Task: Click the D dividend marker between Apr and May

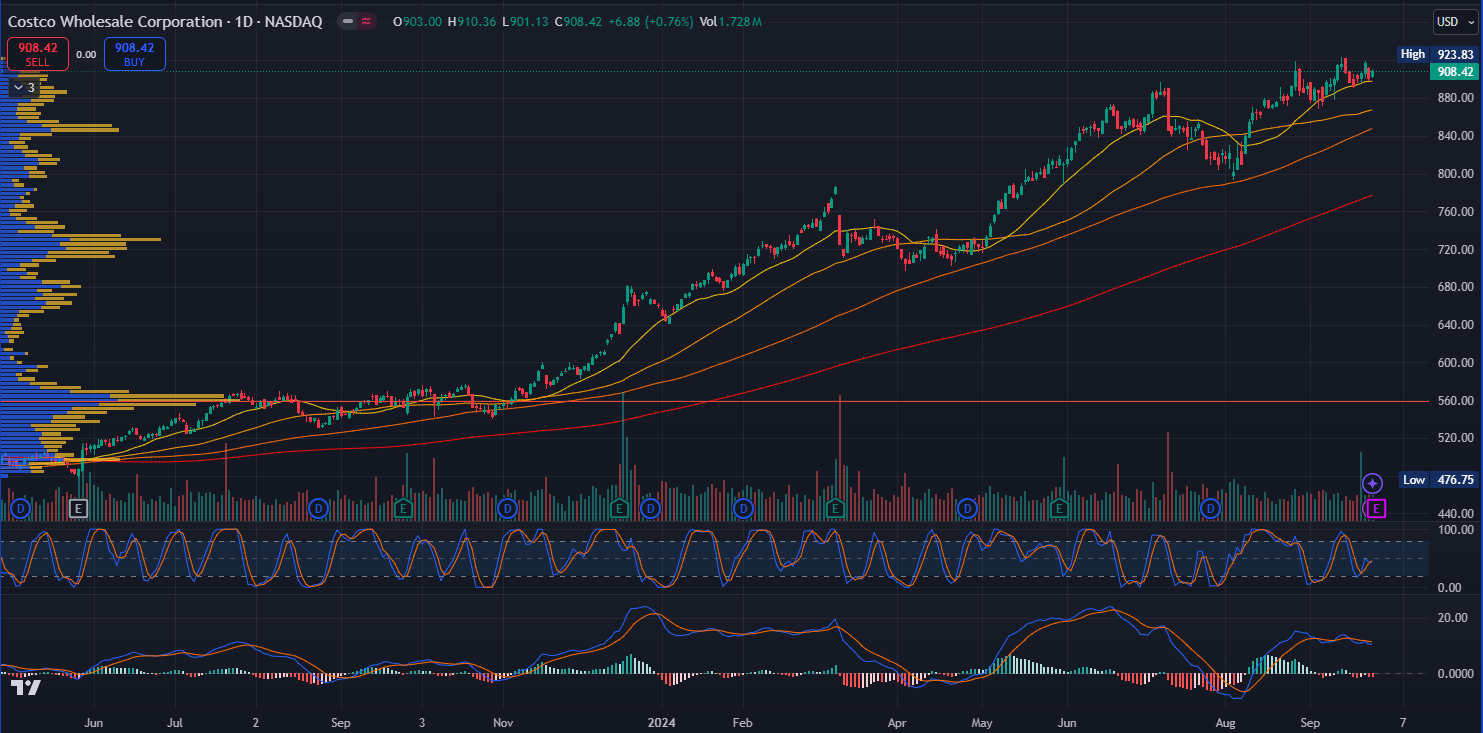Action: (x=967, y=509)
